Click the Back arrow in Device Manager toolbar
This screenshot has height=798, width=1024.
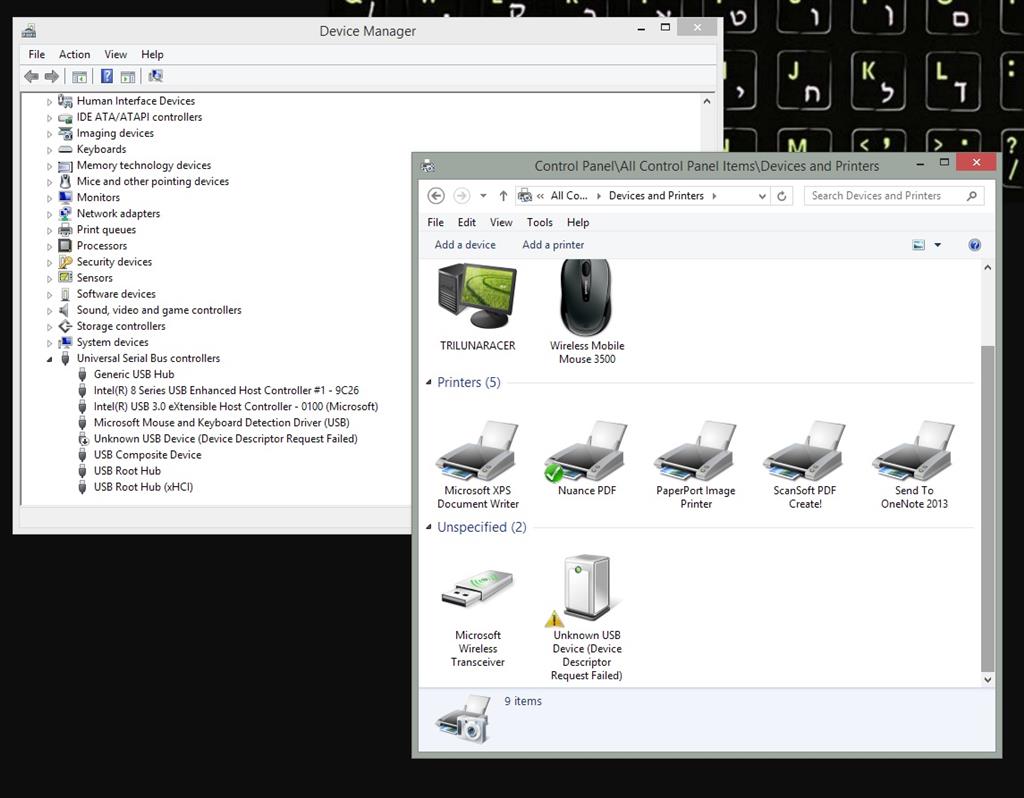pos(31,76)
